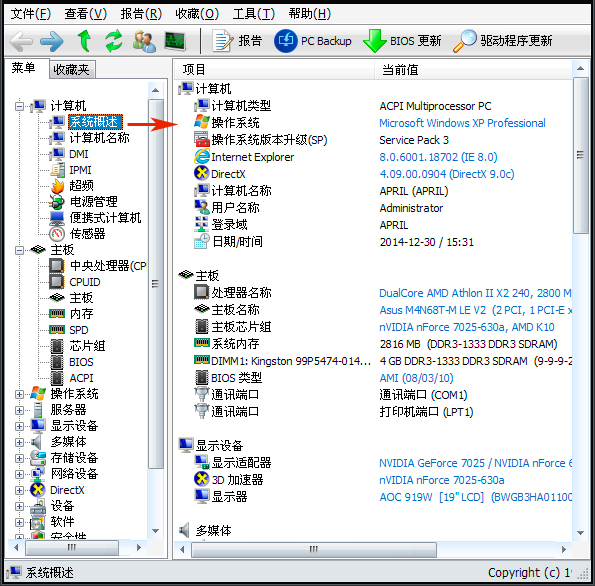The height and width of the screenshot is (586, 595).
Task: Select 超频 overclock item in tree
Action: pyautogui.click(x=81, y=186)
